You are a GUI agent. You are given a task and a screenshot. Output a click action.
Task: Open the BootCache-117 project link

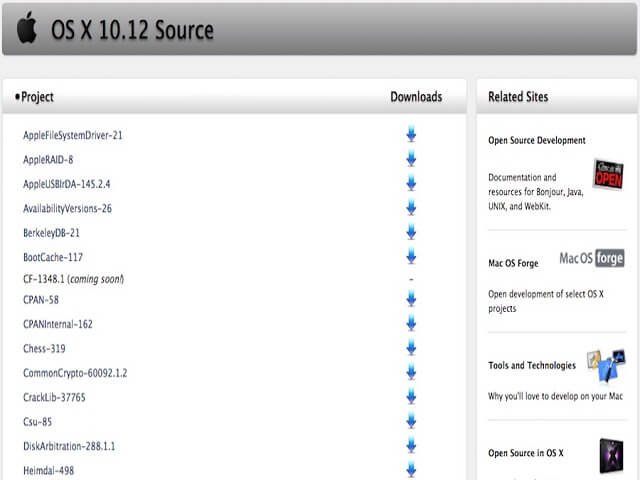[x=53, y=258]
